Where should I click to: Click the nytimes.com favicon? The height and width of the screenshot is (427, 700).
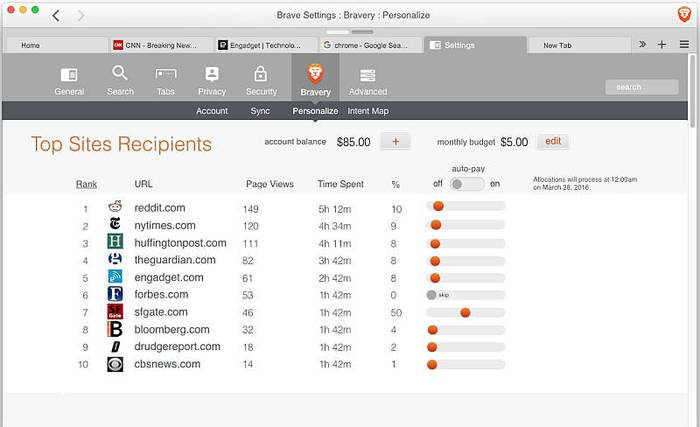(x=115, y=224)
